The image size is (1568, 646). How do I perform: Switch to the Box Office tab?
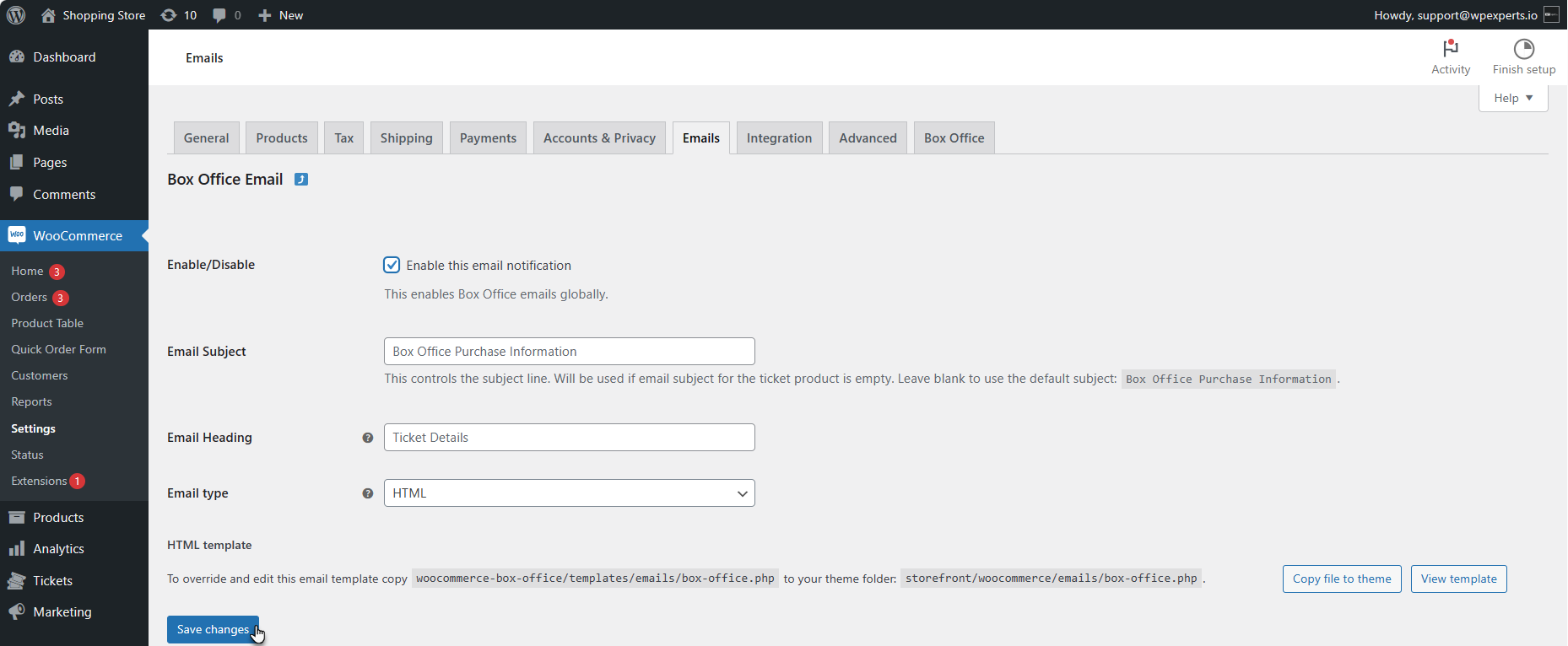[x=954, y=138]
